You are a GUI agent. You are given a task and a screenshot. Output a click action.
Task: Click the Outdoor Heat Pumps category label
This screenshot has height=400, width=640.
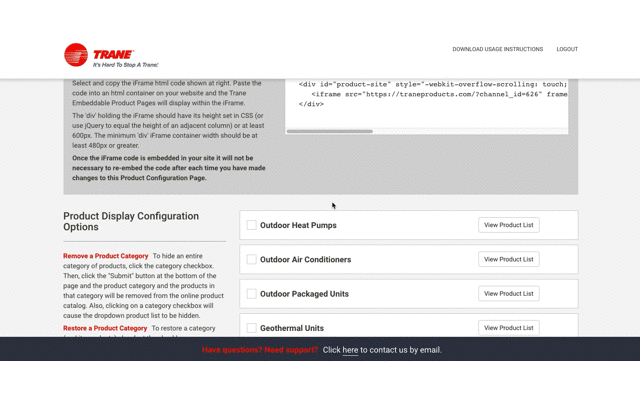(x=298, y=225)
